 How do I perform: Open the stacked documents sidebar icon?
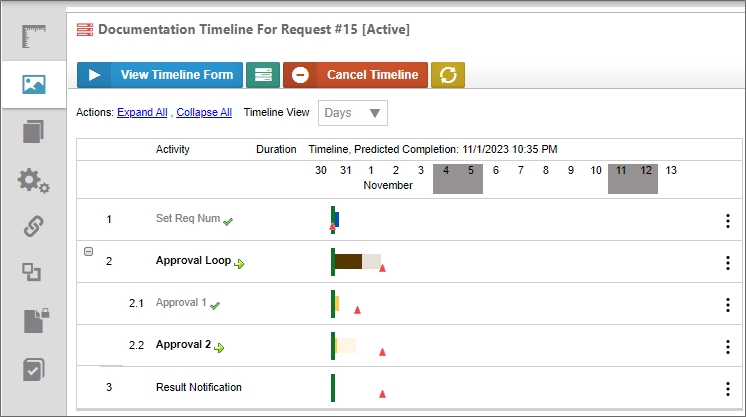(x=34, y=132)
